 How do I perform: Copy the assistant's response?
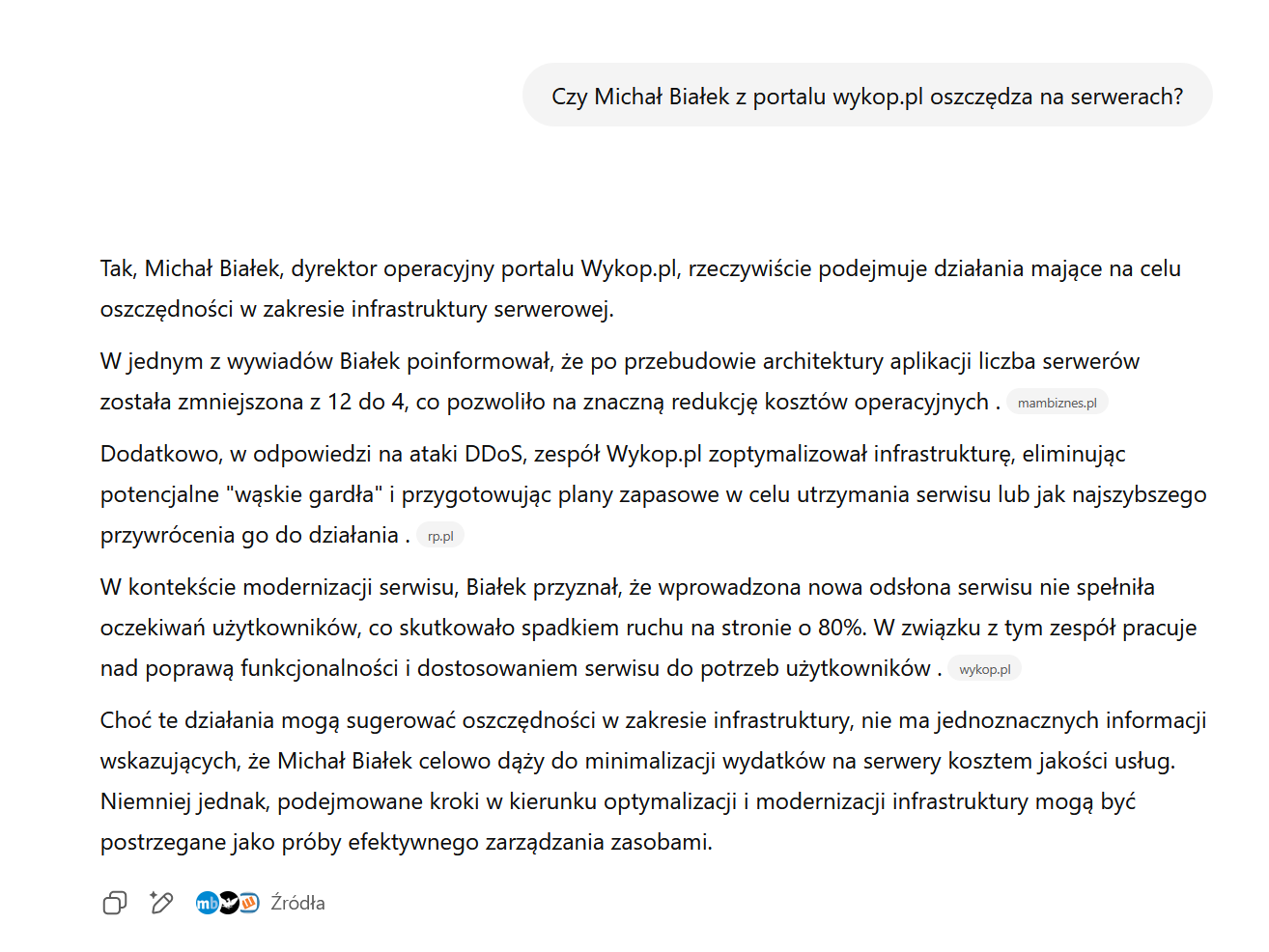point(114,903)
